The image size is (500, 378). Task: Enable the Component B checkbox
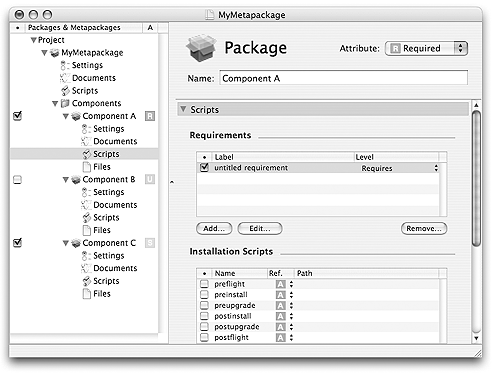click(17, 180)
